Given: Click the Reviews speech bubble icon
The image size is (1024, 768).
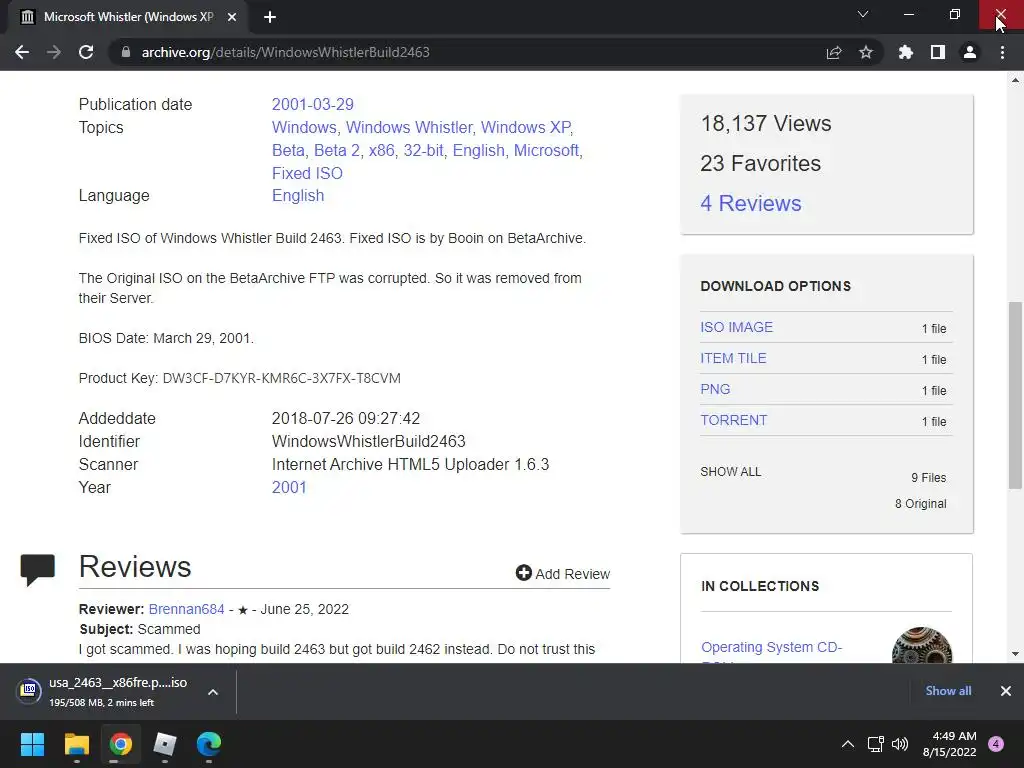Looking at the screenshot, I should click(x=37, y=569).
